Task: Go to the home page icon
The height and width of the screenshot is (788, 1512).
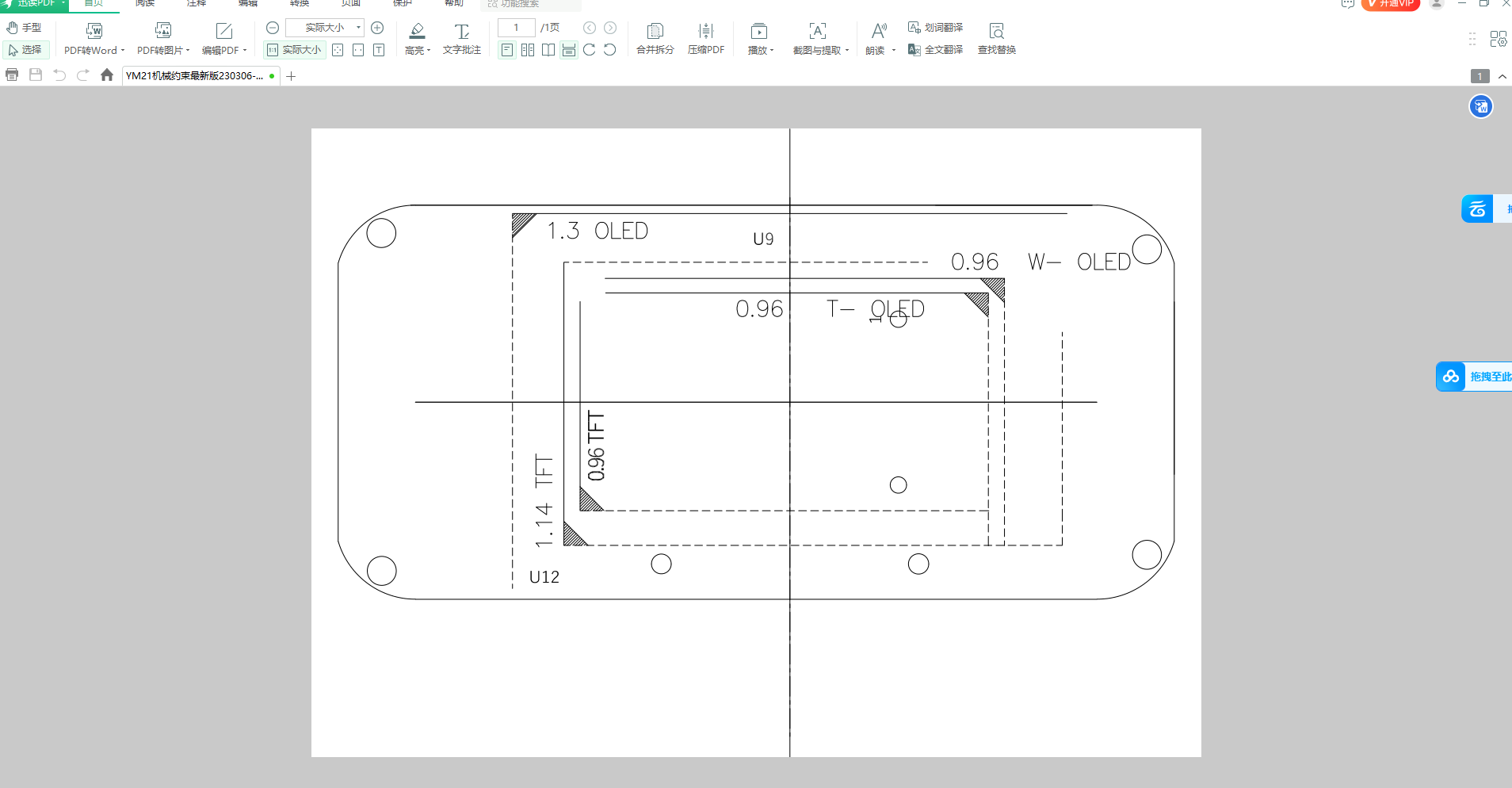Action: (x=107, y=75)
